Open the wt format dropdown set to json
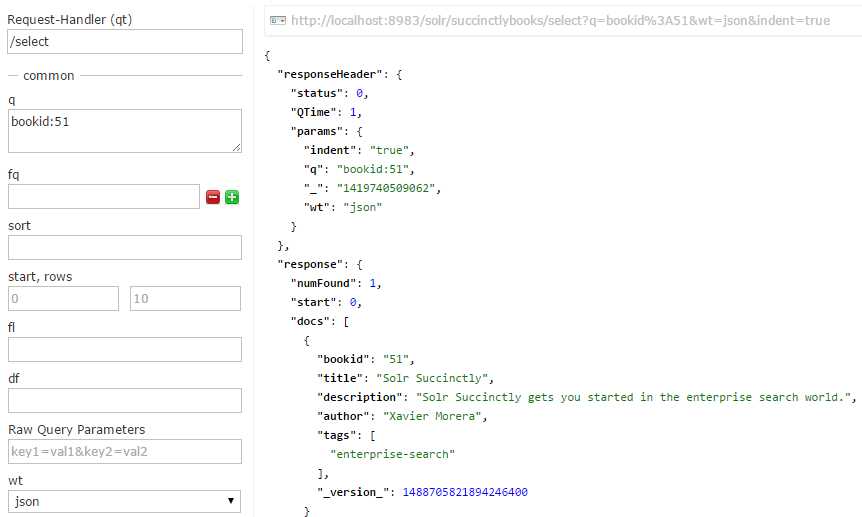Viewport: 862px width, 517px height. point(125,502)
